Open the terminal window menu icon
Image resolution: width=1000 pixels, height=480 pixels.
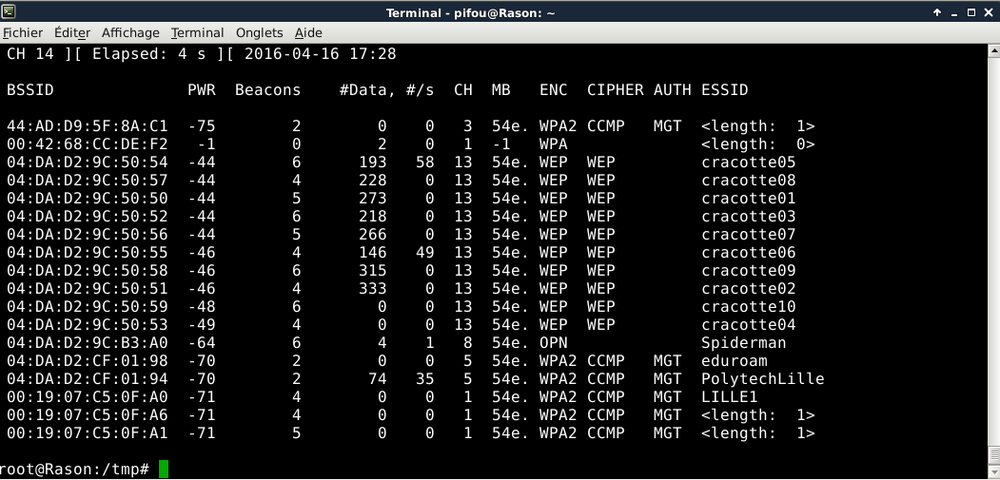coord(11,12)
